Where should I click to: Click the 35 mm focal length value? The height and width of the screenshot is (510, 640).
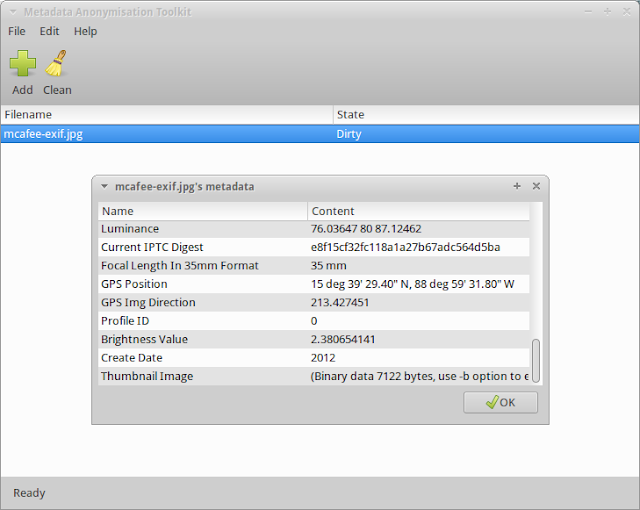(x=329, y=266)
